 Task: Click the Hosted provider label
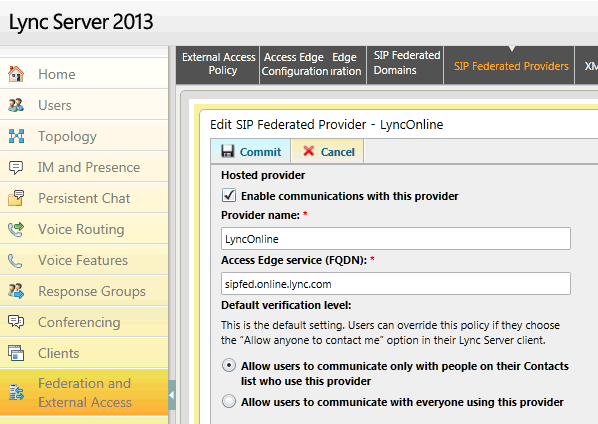(263, 175)
